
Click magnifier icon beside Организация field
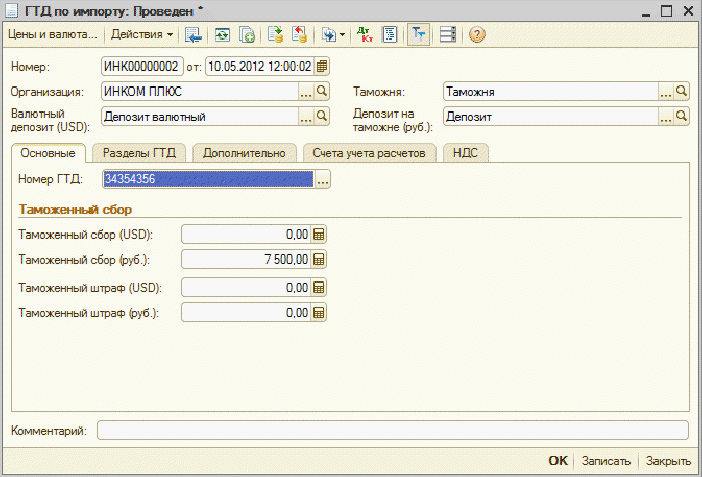pos(322,91)
